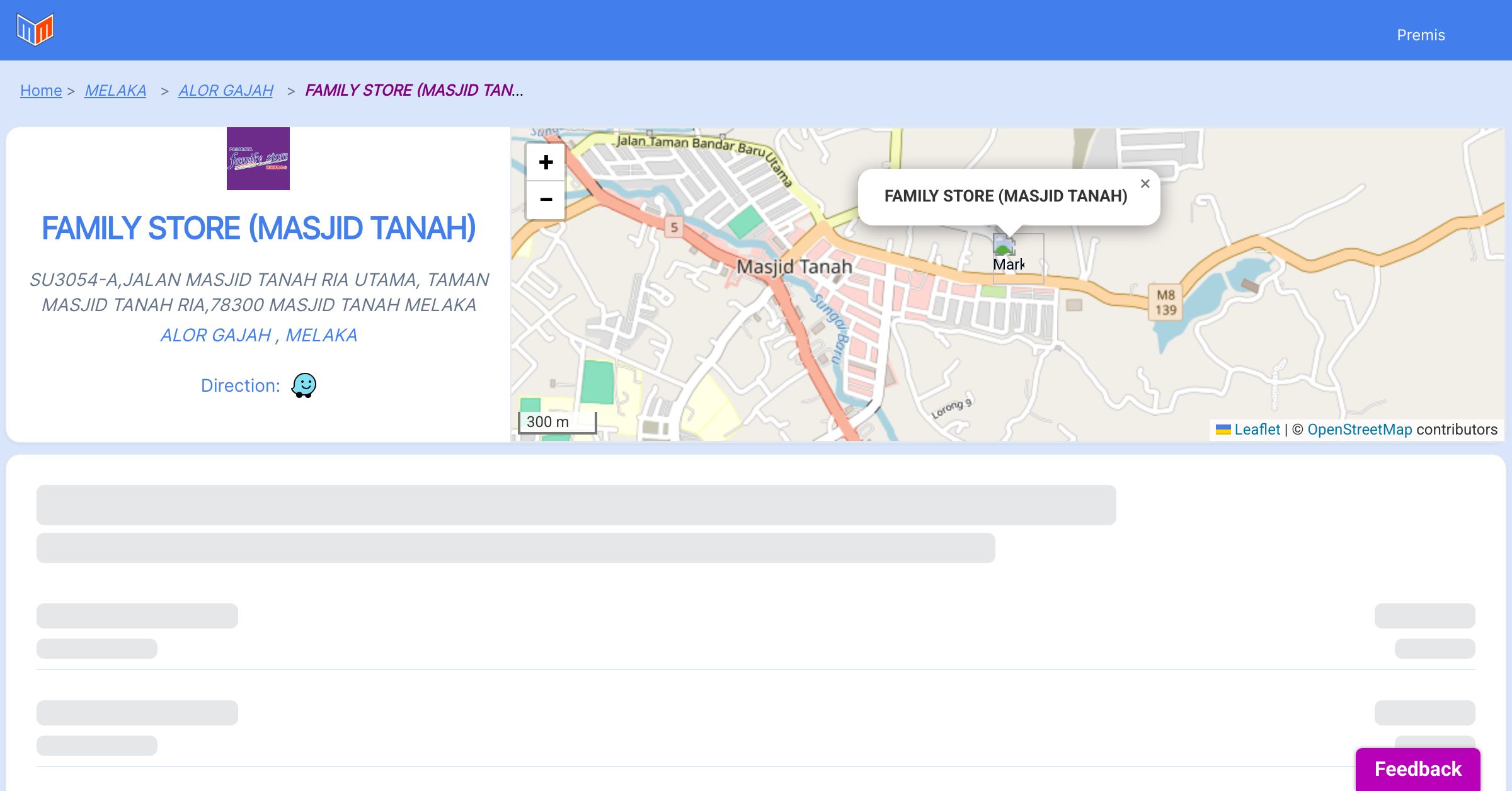
Task: Open Leaflet attribution link
Action: coord(1257,430)
